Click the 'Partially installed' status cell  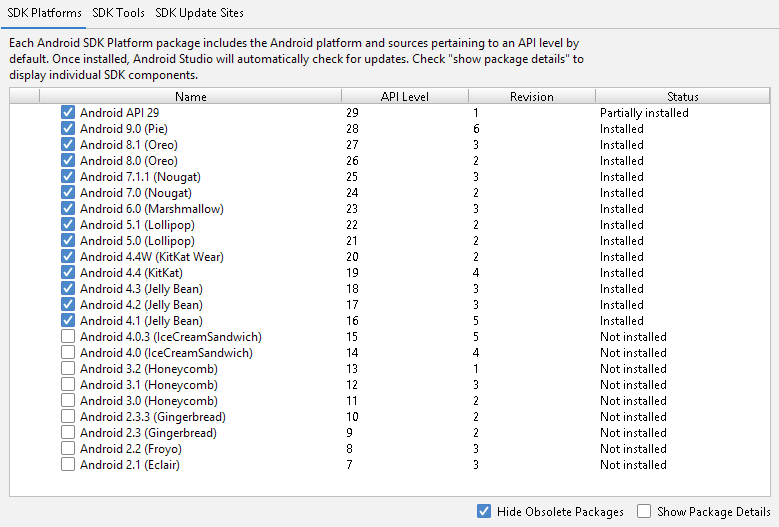[644, 113]
